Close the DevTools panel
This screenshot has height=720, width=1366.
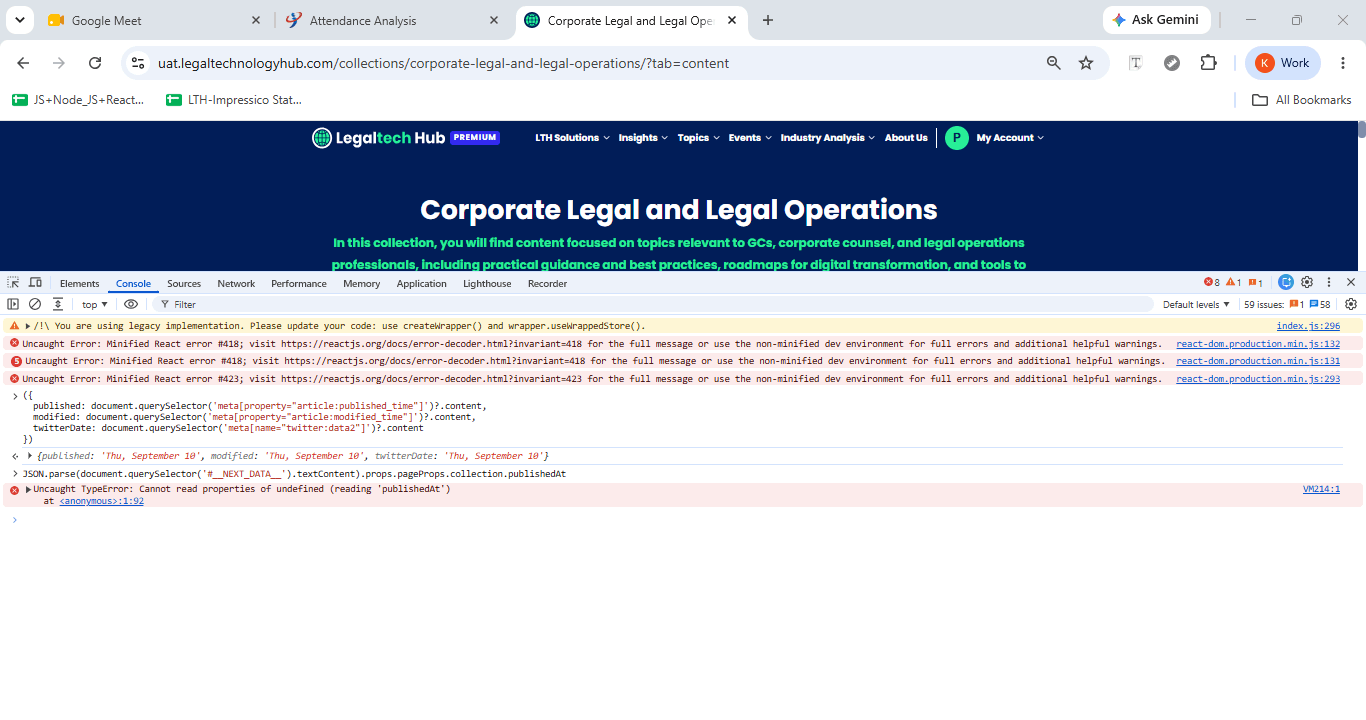pyautogui.click(x=1351, y=283)
